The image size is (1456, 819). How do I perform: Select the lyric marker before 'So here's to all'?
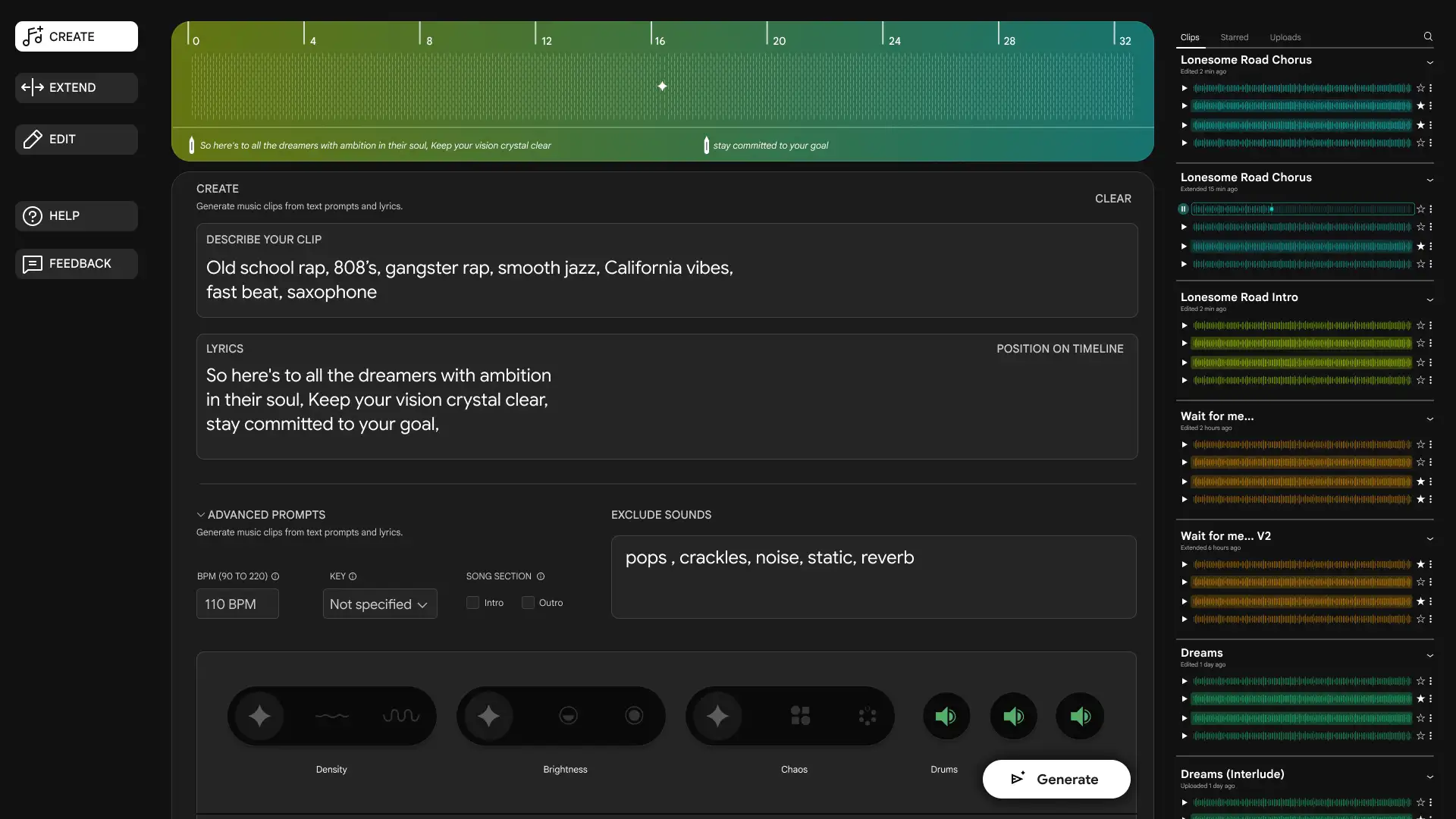[191, 145]
